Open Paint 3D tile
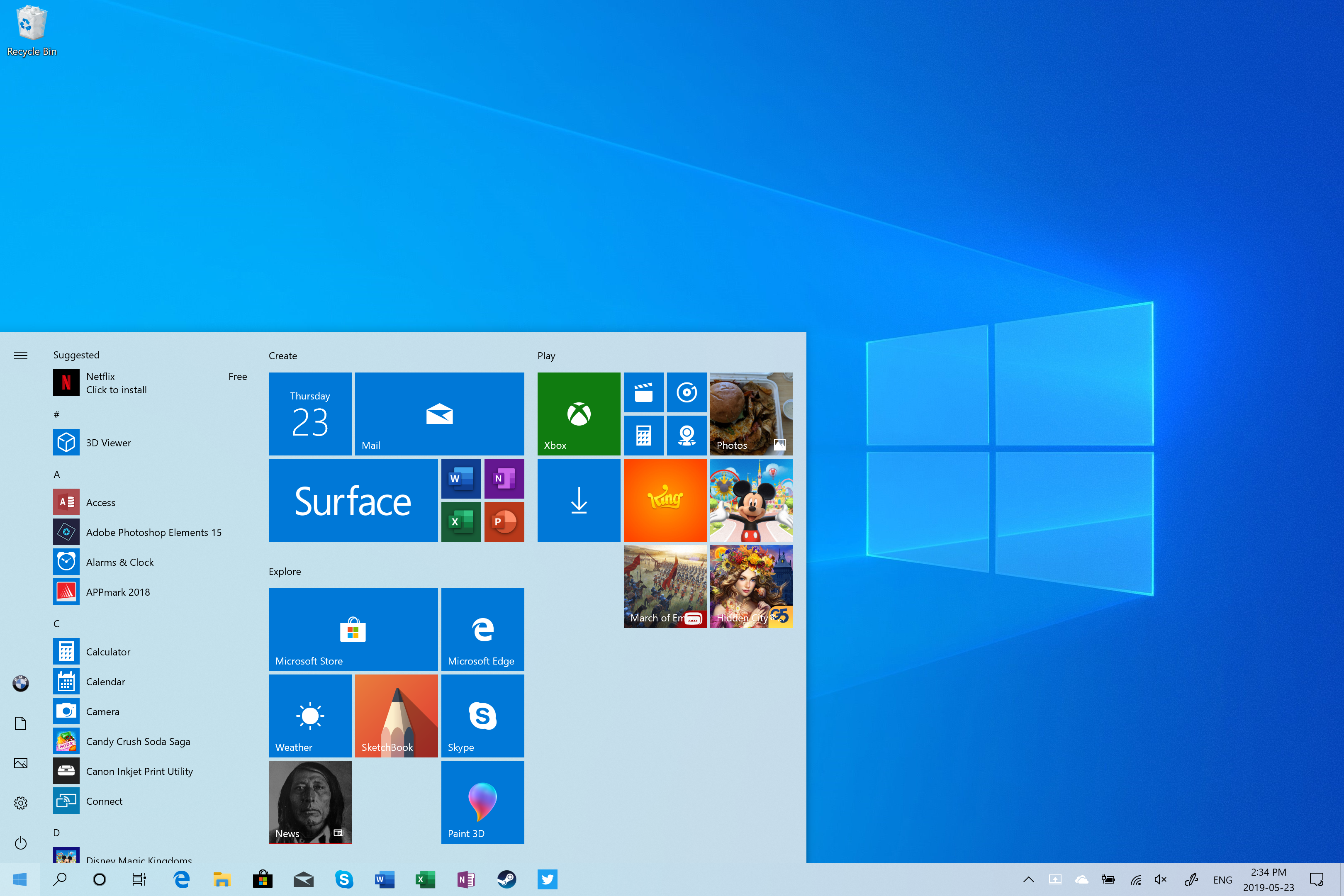1344x896 pixels. click(482, 801)
